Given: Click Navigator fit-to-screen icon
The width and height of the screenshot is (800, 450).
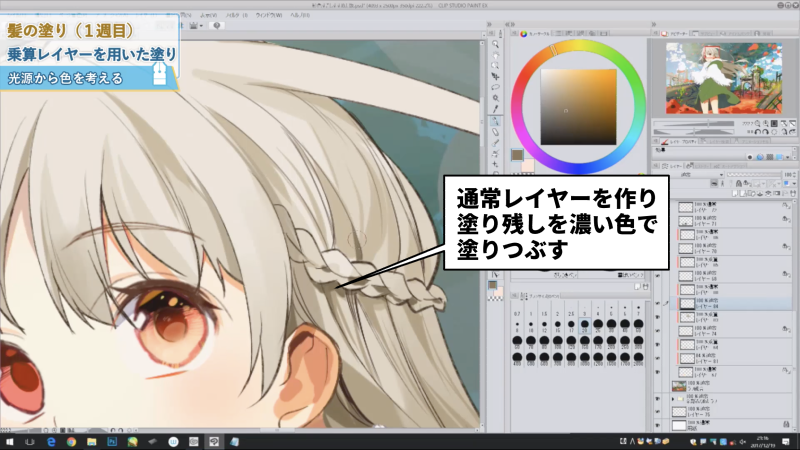Looking at the screenshot, I should pos(784,123).
